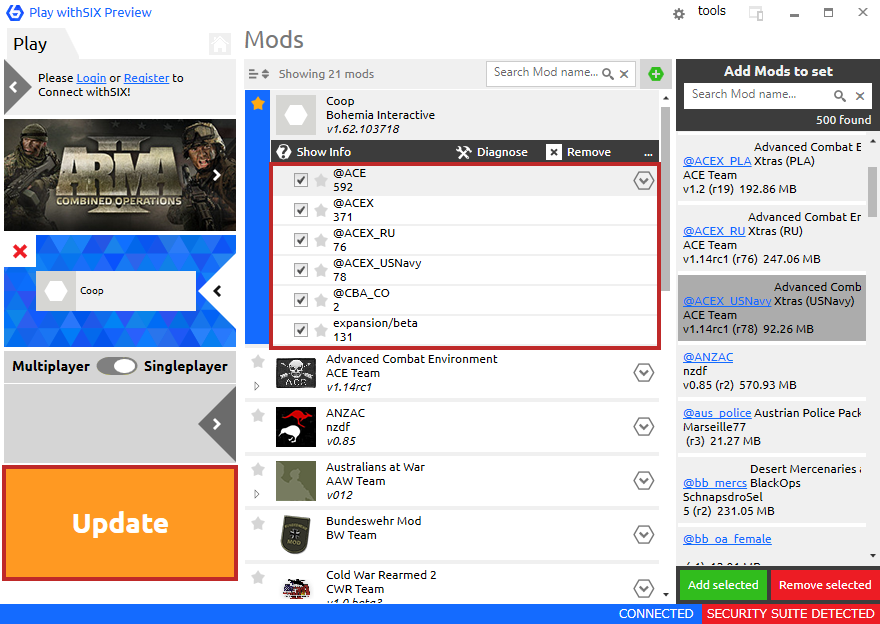Click Diagnose in Coop toolbar
This screenshot has width=880, height=624.
click(x=492, y=152)
